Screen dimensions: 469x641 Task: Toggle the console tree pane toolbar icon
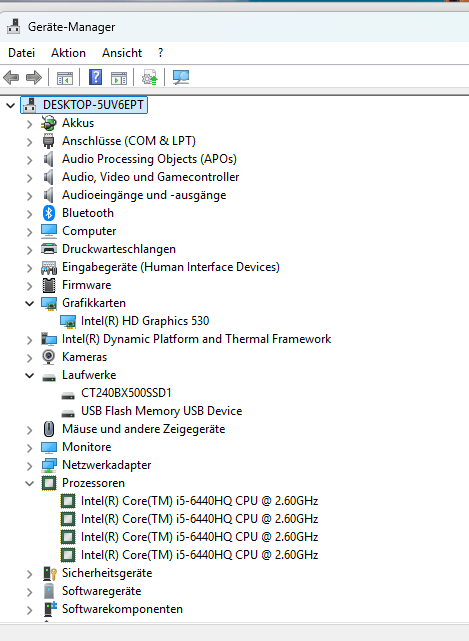65,78
